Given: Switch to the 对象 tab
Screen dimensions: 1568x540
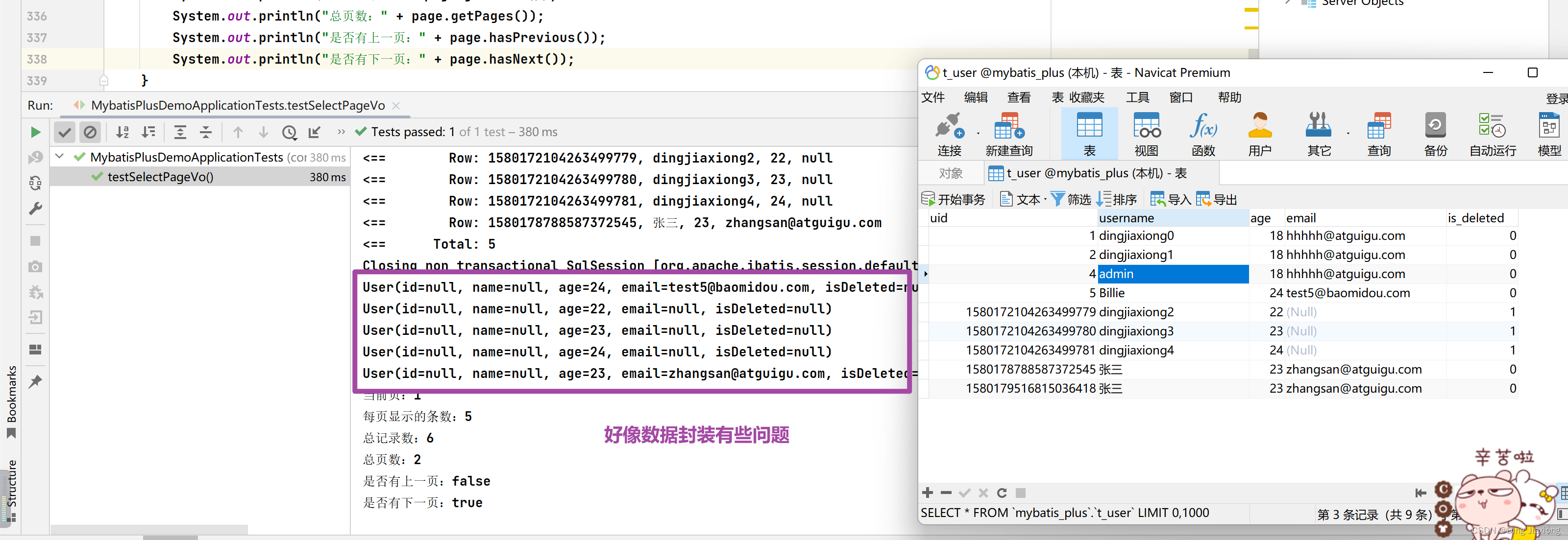Looking at the screenshot, I should [x=950, y=173].
